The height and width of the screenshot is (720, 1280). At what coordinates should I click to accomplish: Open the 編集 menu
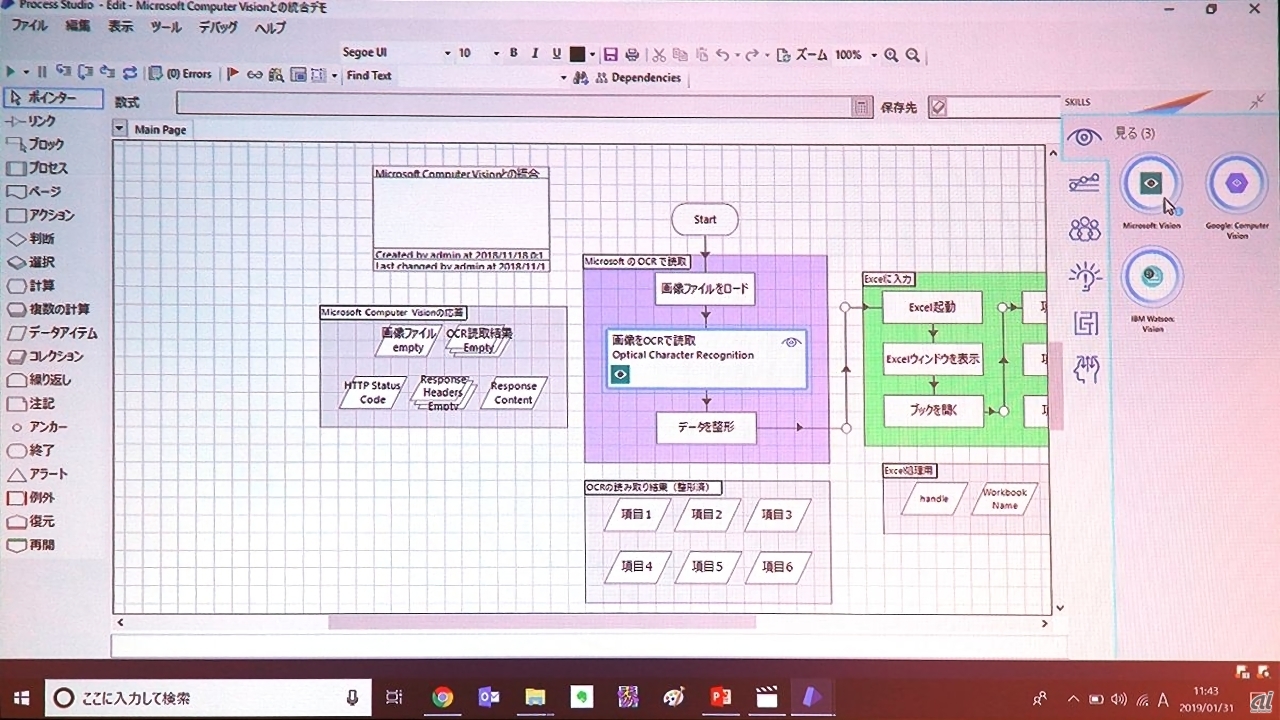pyautogui.click(x=77, y=27)
